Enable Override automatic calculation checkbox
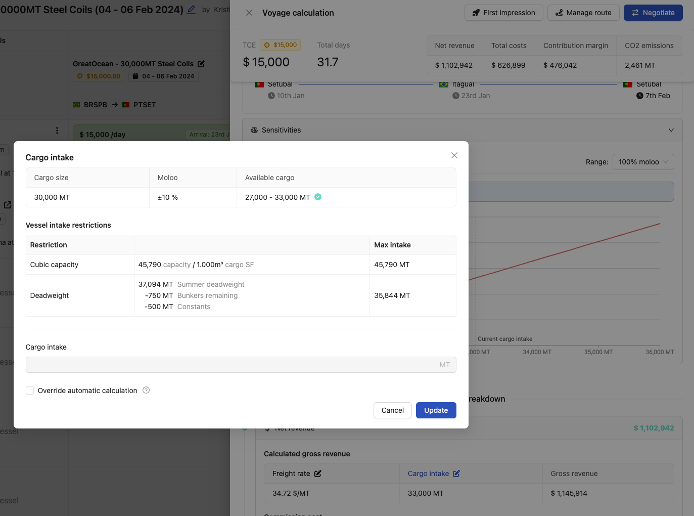694x516 pixels. pos(30,390)
